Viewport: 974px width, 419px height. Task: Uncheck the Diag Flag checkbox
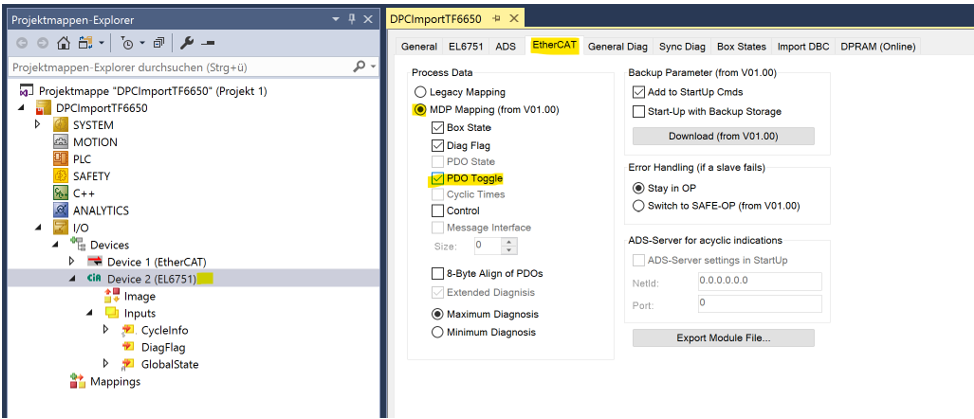tap(437, 146)
